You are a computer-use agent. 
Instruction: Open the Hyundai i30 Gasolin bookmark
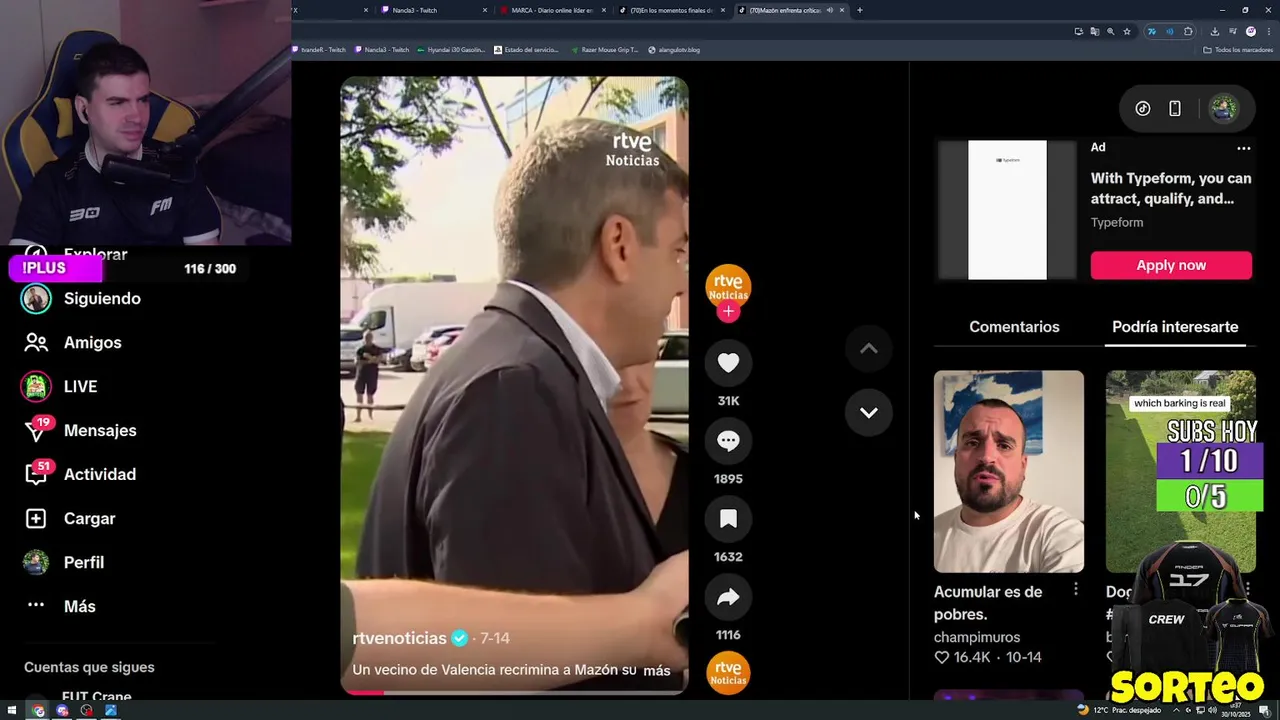[451, 50]
